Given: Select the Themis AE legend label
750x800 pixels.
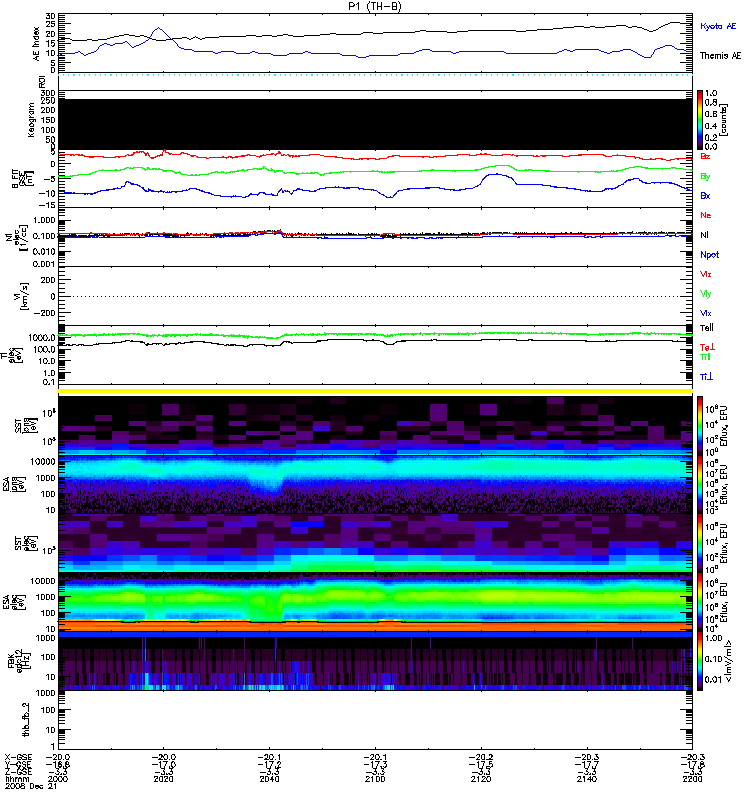Looking at the screenshot, I should click(720, 56).
